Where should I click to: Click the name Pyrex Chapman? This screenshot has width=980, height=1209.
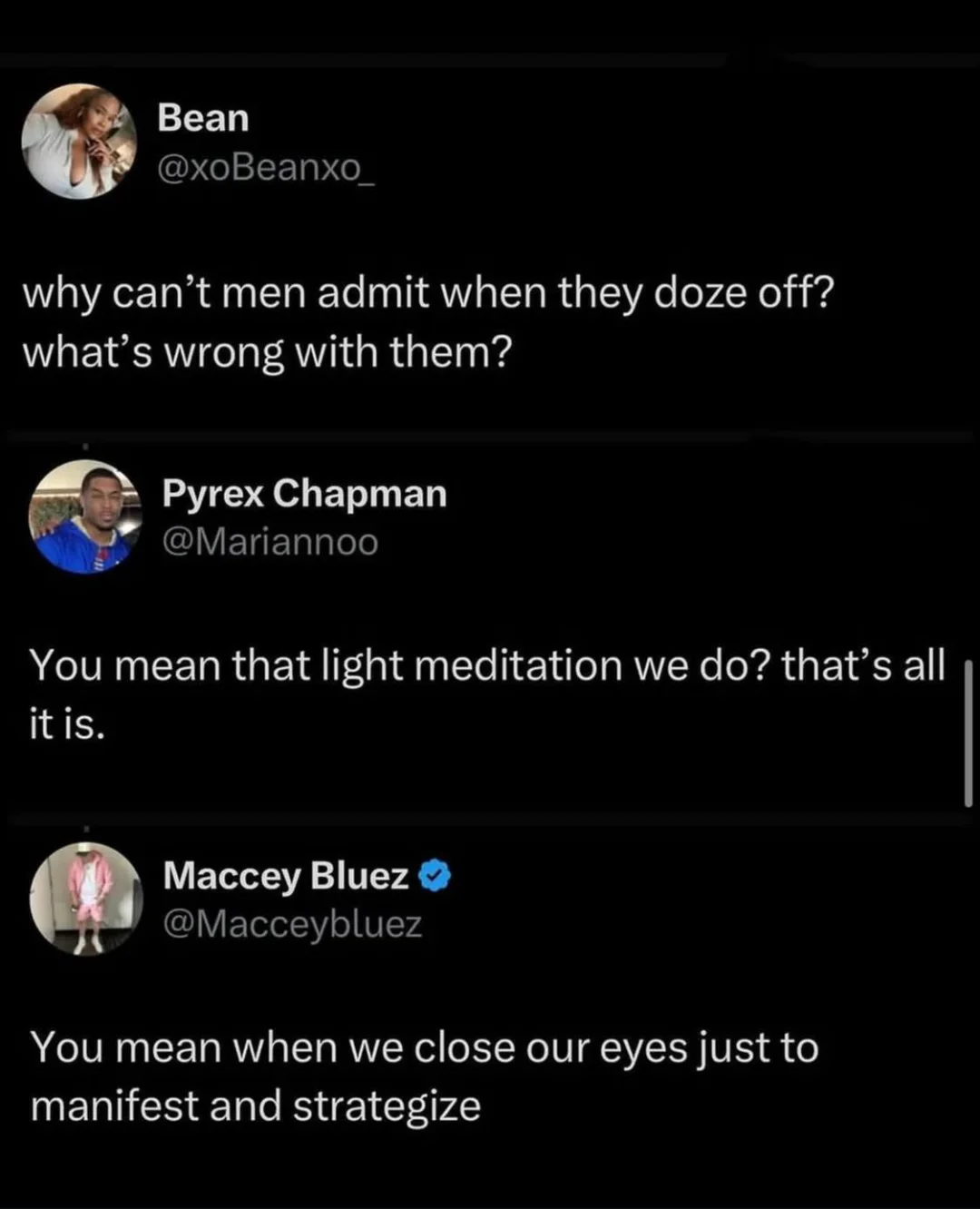[305, 493]
